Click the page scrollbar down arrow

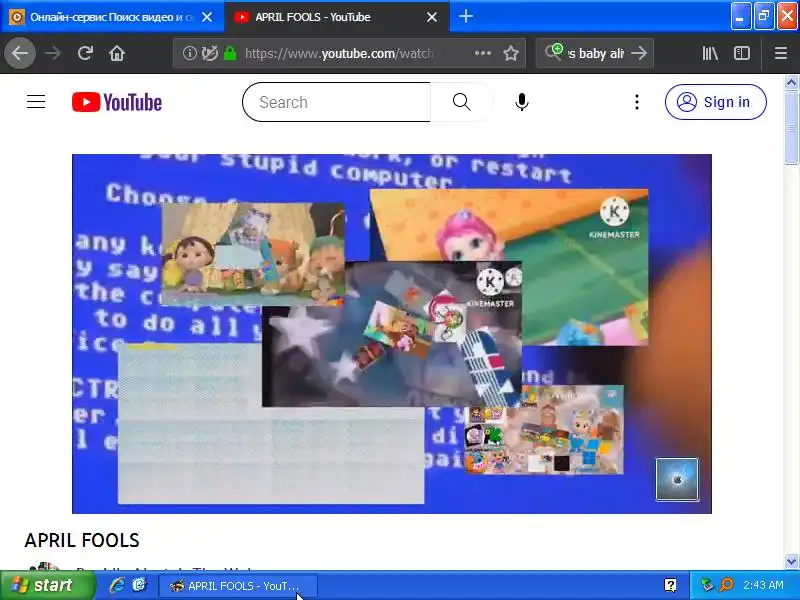[x=791, y=561]
